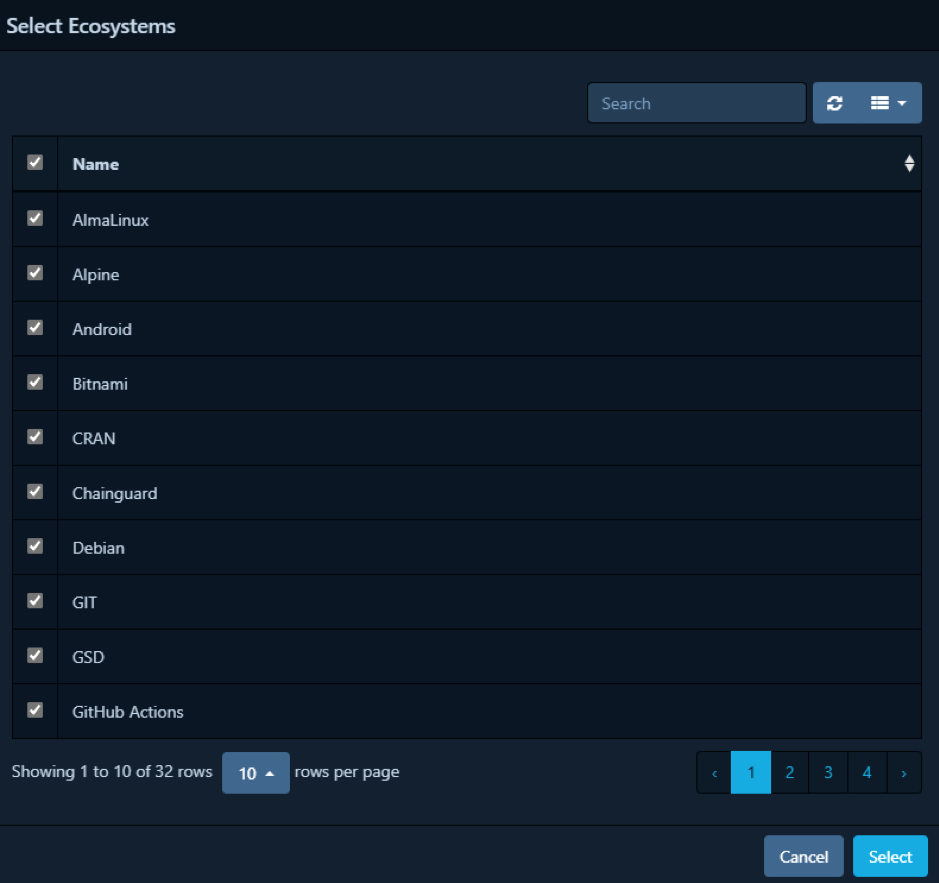Viewport: 939px width, 883px height.
Task: Select page 1 in pagination
Action: (x=751, y=773)
